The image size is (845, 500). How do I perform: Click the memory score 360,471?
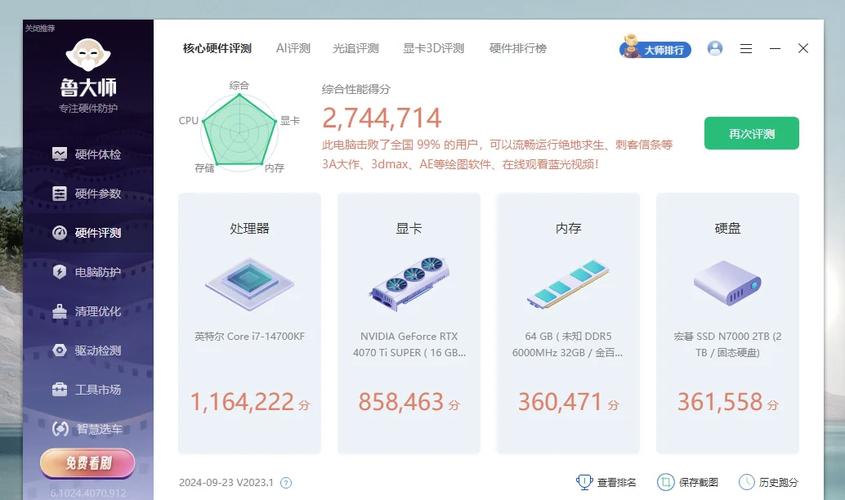point(560,402)
